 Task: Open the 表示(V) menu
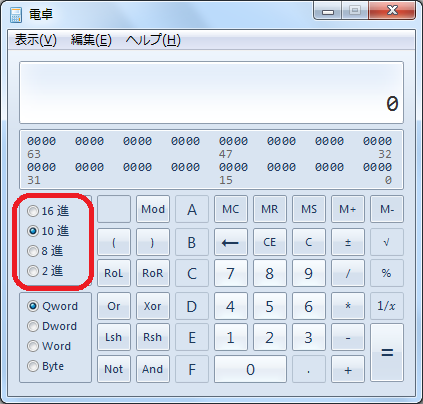[36, 40]
